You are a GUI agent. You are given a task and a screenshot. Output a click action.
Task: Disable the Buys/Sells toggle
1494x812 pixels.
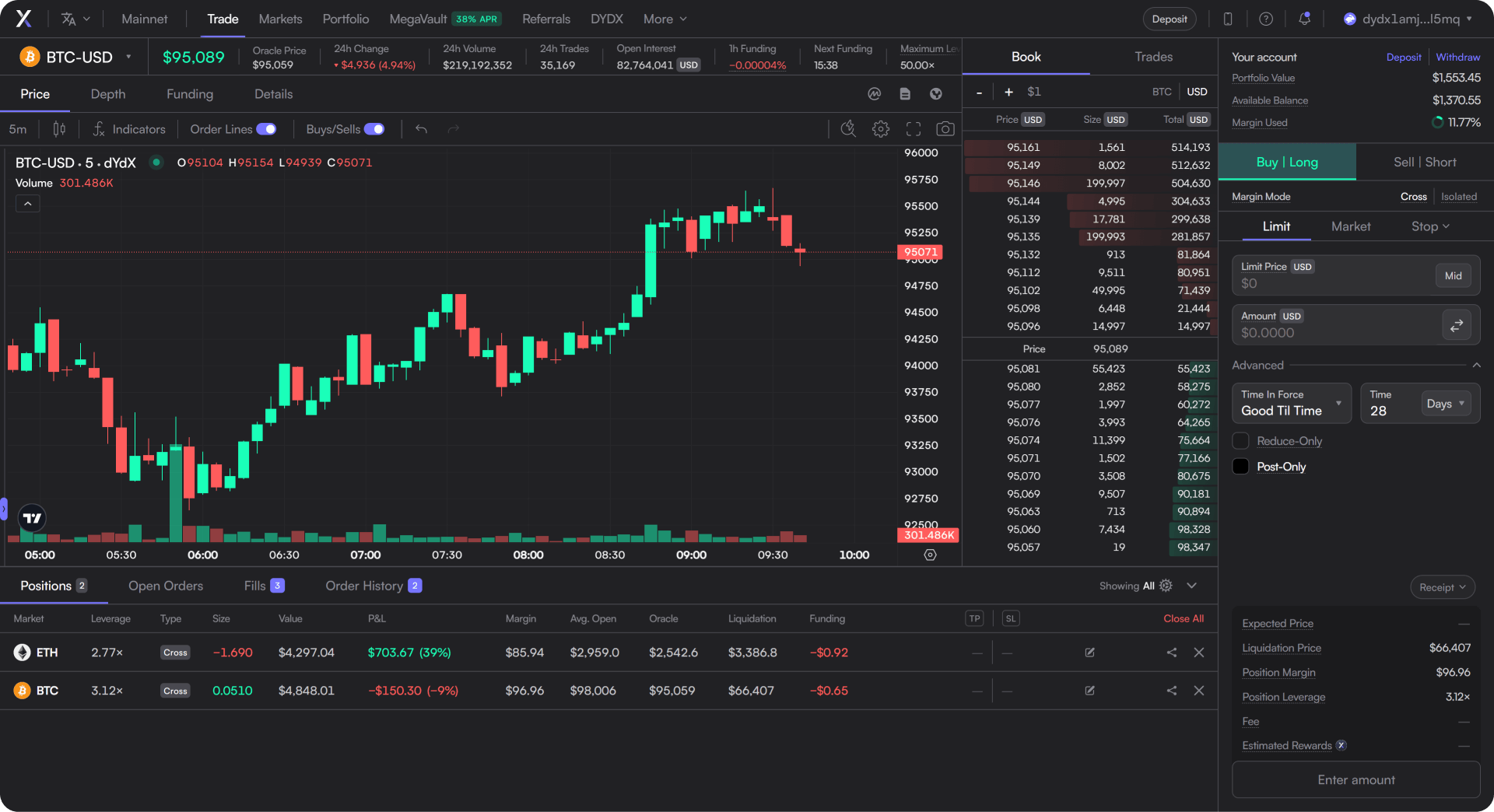pyautogui.click(x=374, y=129)
